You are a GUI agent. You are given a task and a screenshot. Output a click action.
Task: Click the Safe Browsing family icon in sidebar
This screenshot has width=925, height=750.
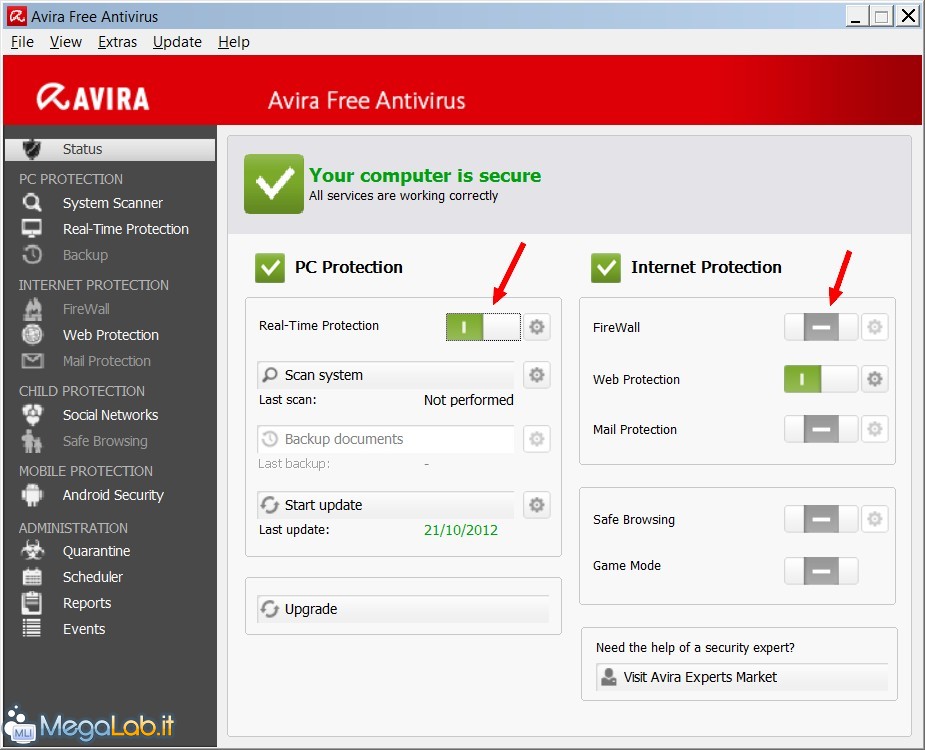click(x=31, y=441)
